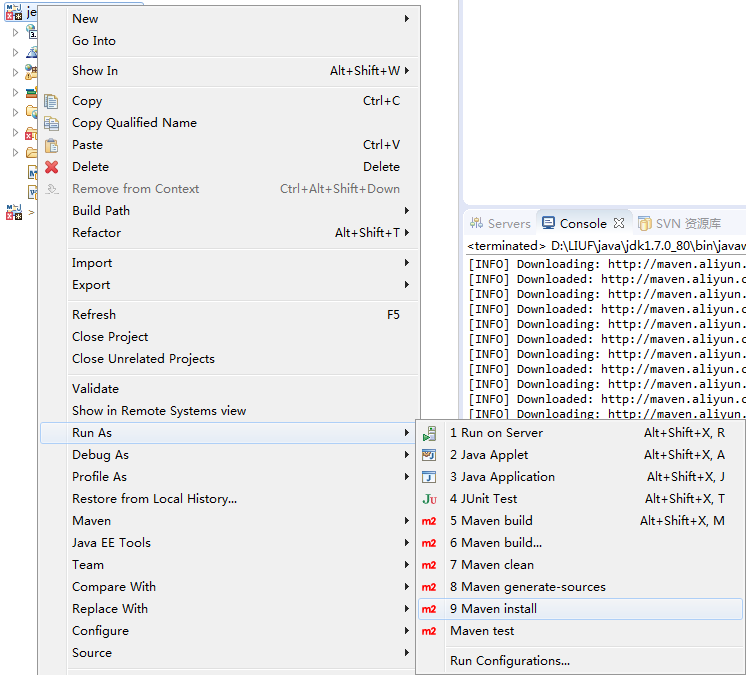Screen dimensions: 746x675
Task: Click the Paste clipboard icon
Action: coord(51,145)
